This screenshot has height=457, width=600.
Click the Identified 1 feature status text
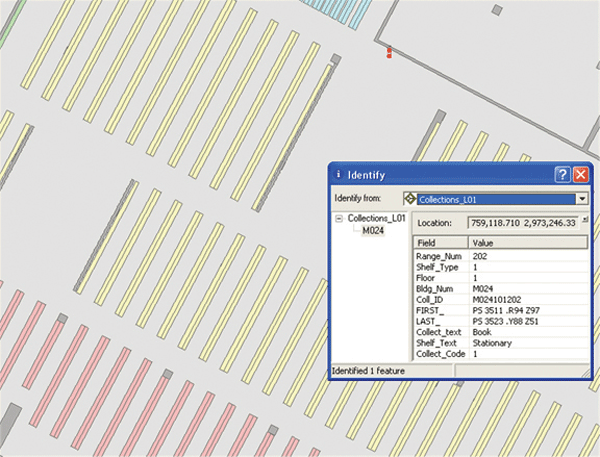coord(368,371)
